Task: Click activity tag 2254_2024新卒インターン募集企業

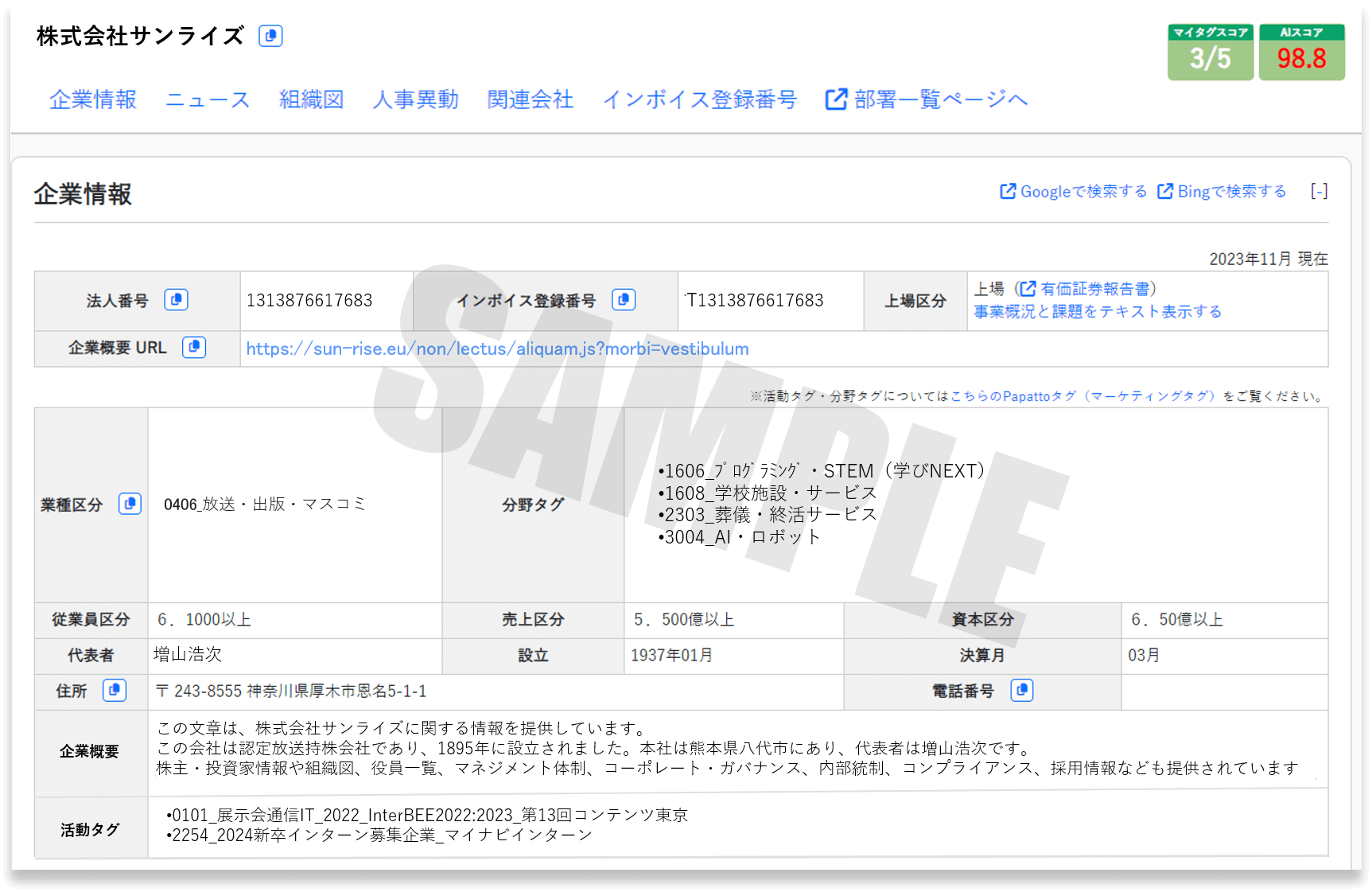Action: pyautogui.click(x=379, y=835)
